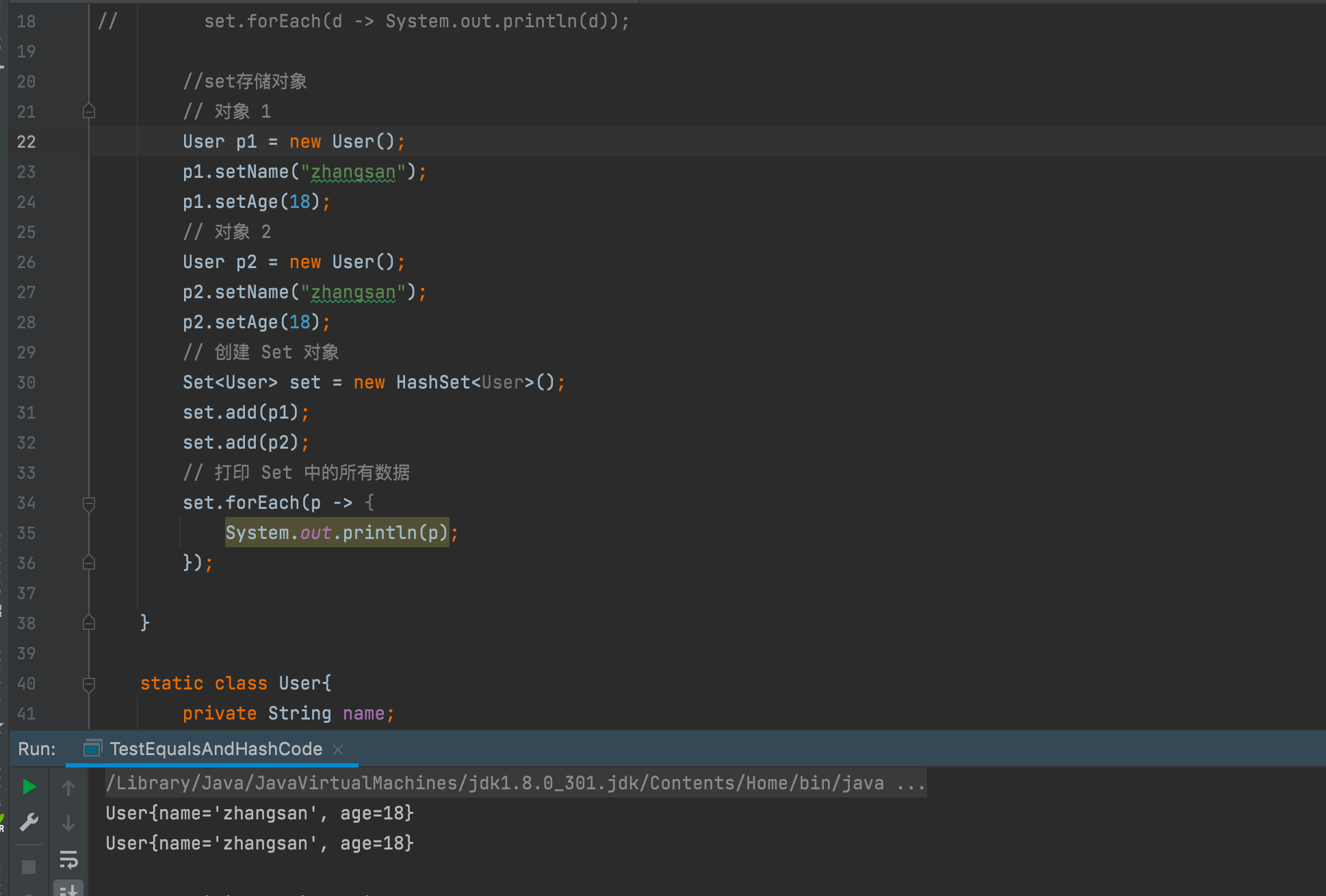Toggle soft-wrap in Run console
The image size is (1326, 896).
[x=68, y=859]
